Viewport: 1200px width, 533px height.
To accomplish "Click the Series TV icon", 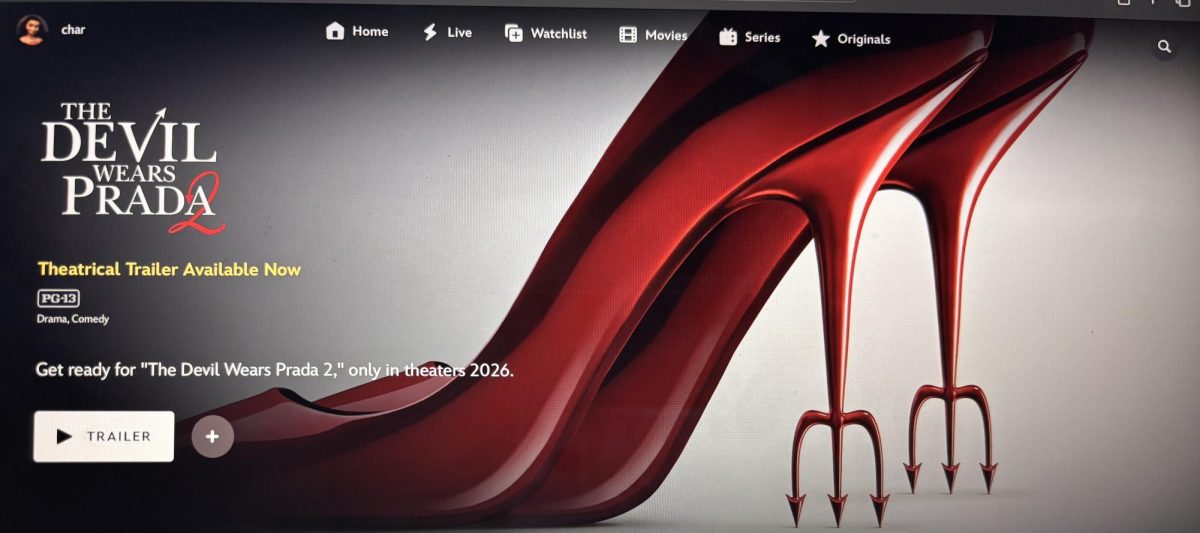I will (x=728, y=38).
